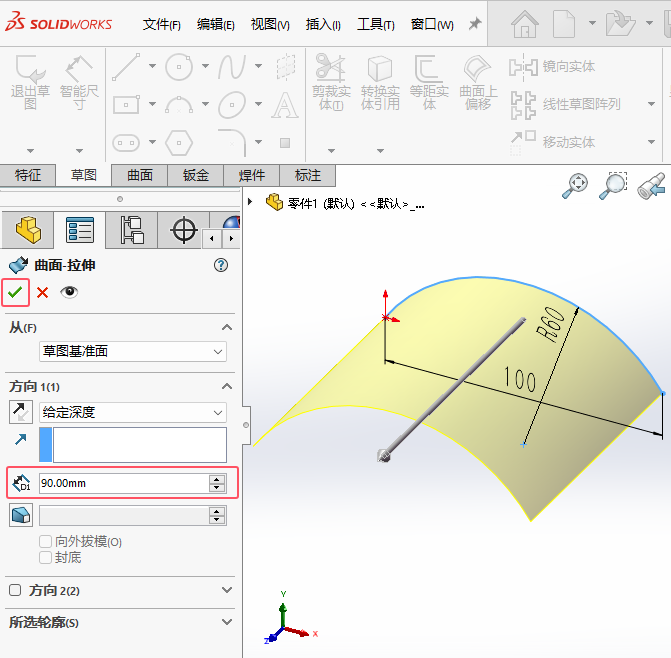Click the green checkmark to confirm surface extrude

point(15,293)
